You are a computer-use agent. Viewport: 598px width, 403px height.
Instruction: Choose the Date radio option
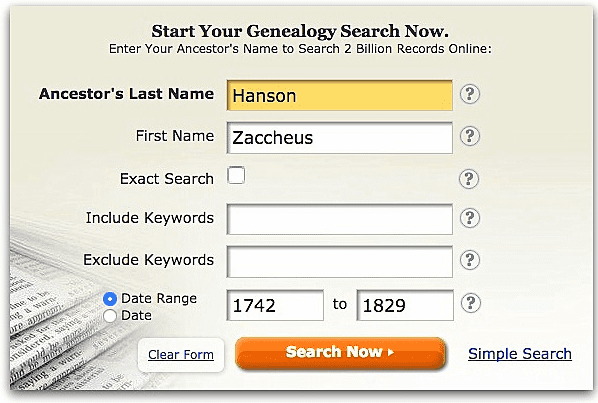[110, 316]
